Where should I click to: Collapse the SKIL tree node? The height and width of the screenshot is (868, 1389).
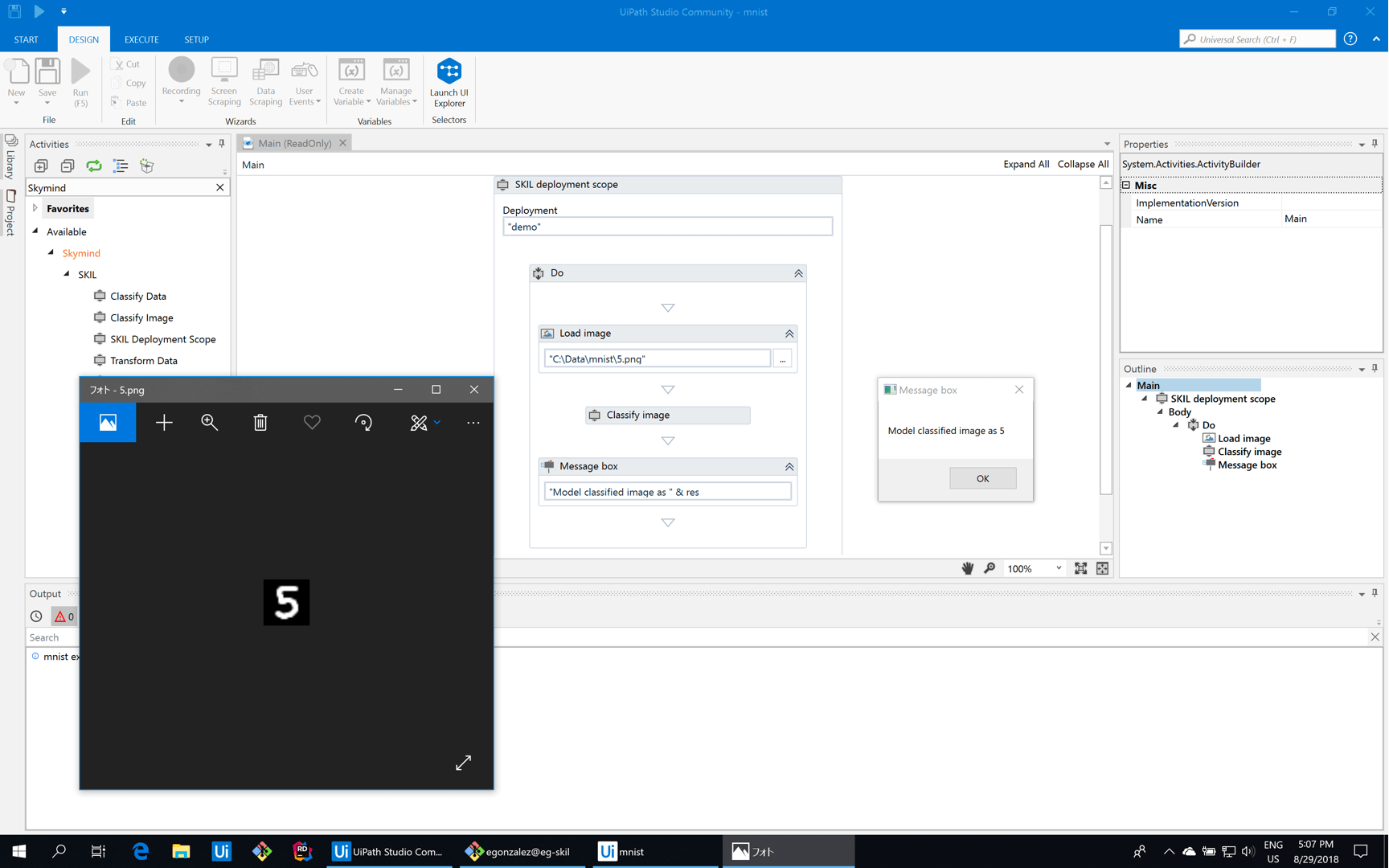pyautogui.click(x=67, y=274)
